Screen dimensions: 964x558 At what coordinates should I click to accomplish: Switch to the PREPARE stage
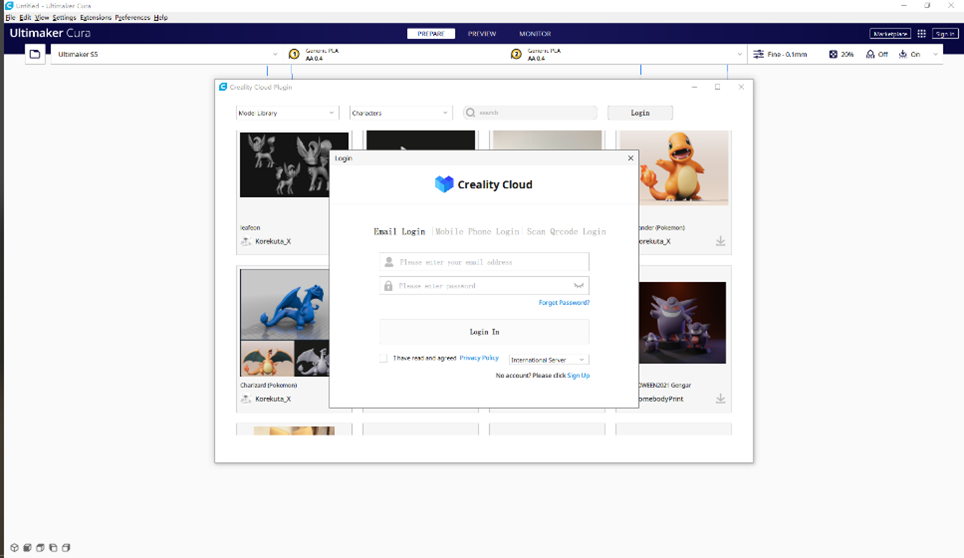[x=431, y=34]
